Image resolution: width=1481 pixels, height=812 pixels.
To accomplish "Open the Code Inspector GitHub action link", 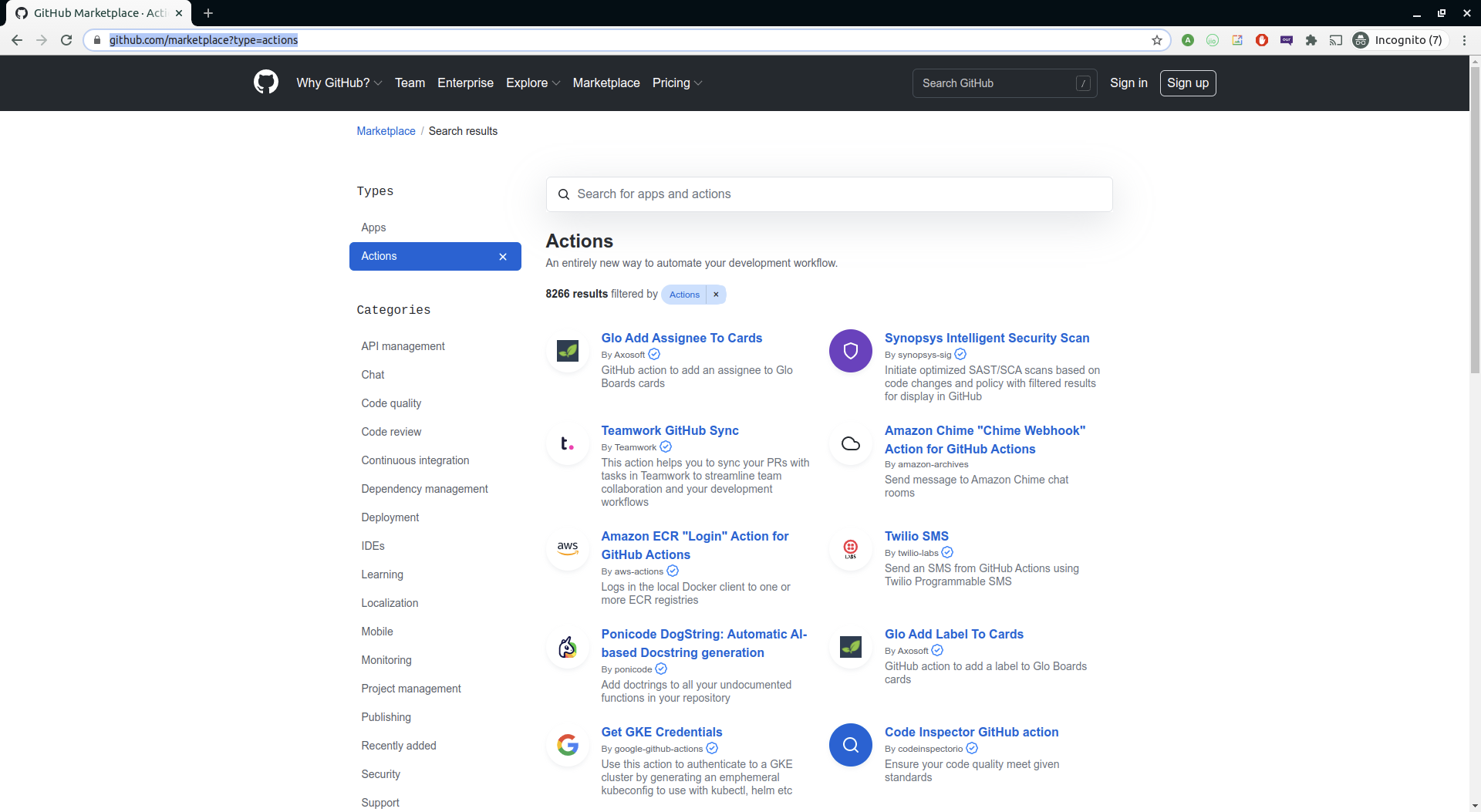I will coord(971,732).
